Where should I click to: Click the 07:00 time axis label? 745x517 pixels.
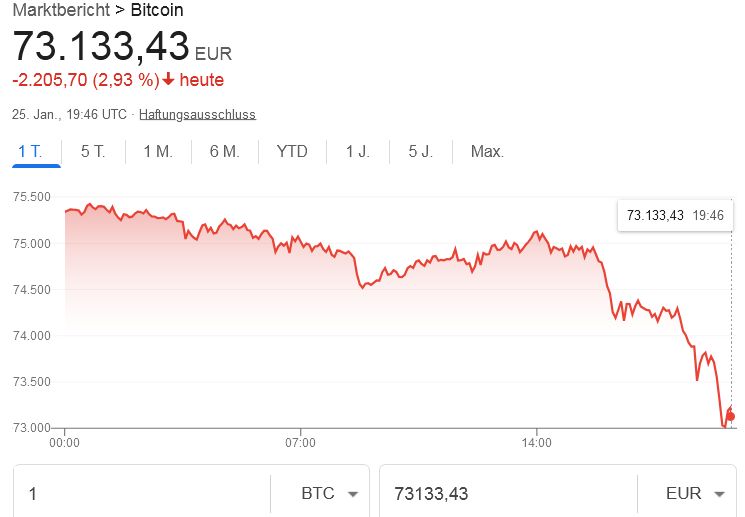300,441
